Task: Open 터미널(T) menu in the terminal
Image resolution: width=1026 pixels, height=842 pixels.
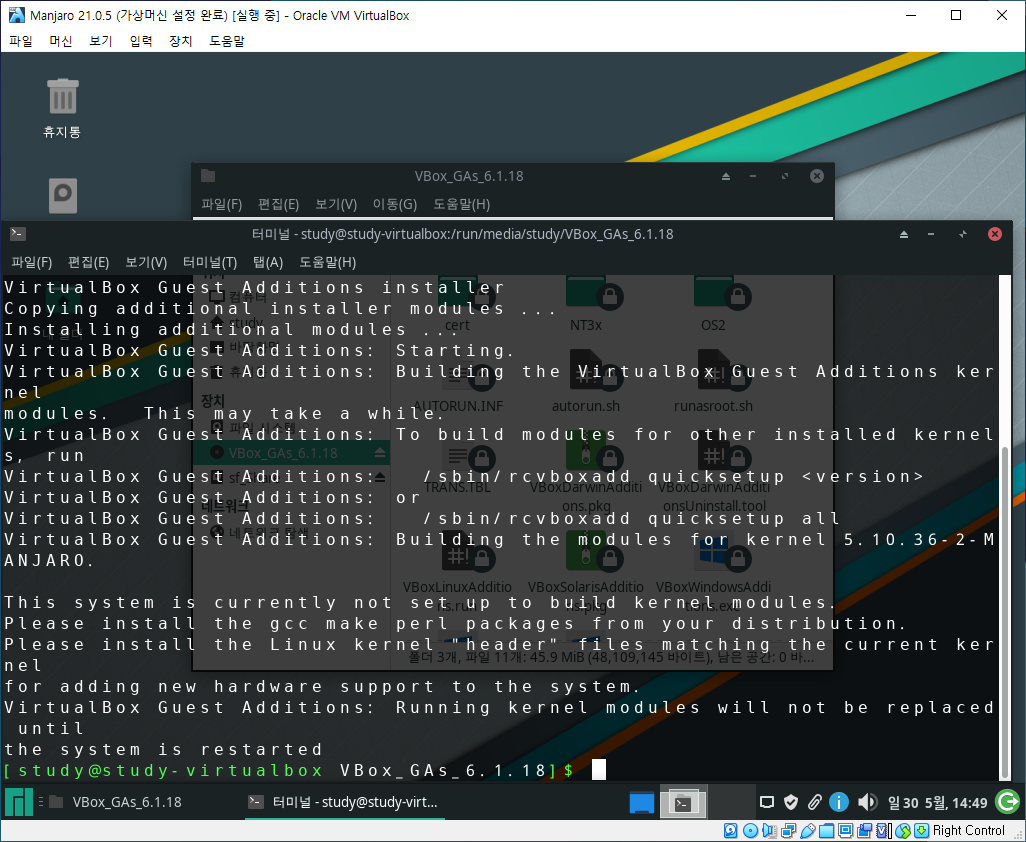Action: coord(209,262)
